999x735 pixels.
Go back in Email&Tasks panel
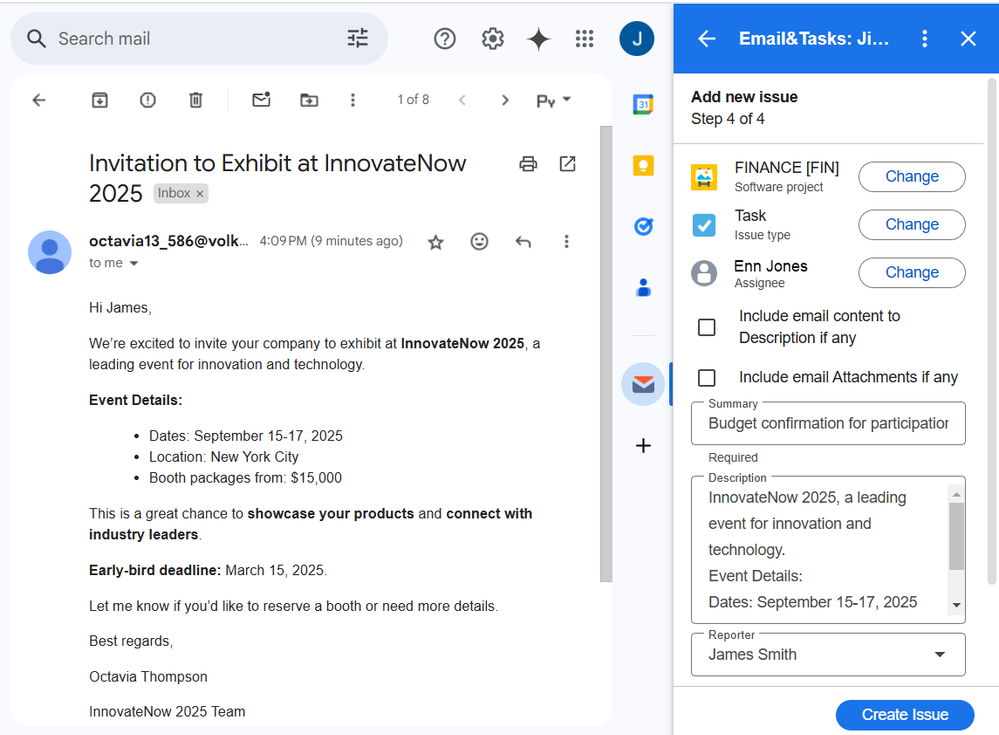[x=707, y=39]
